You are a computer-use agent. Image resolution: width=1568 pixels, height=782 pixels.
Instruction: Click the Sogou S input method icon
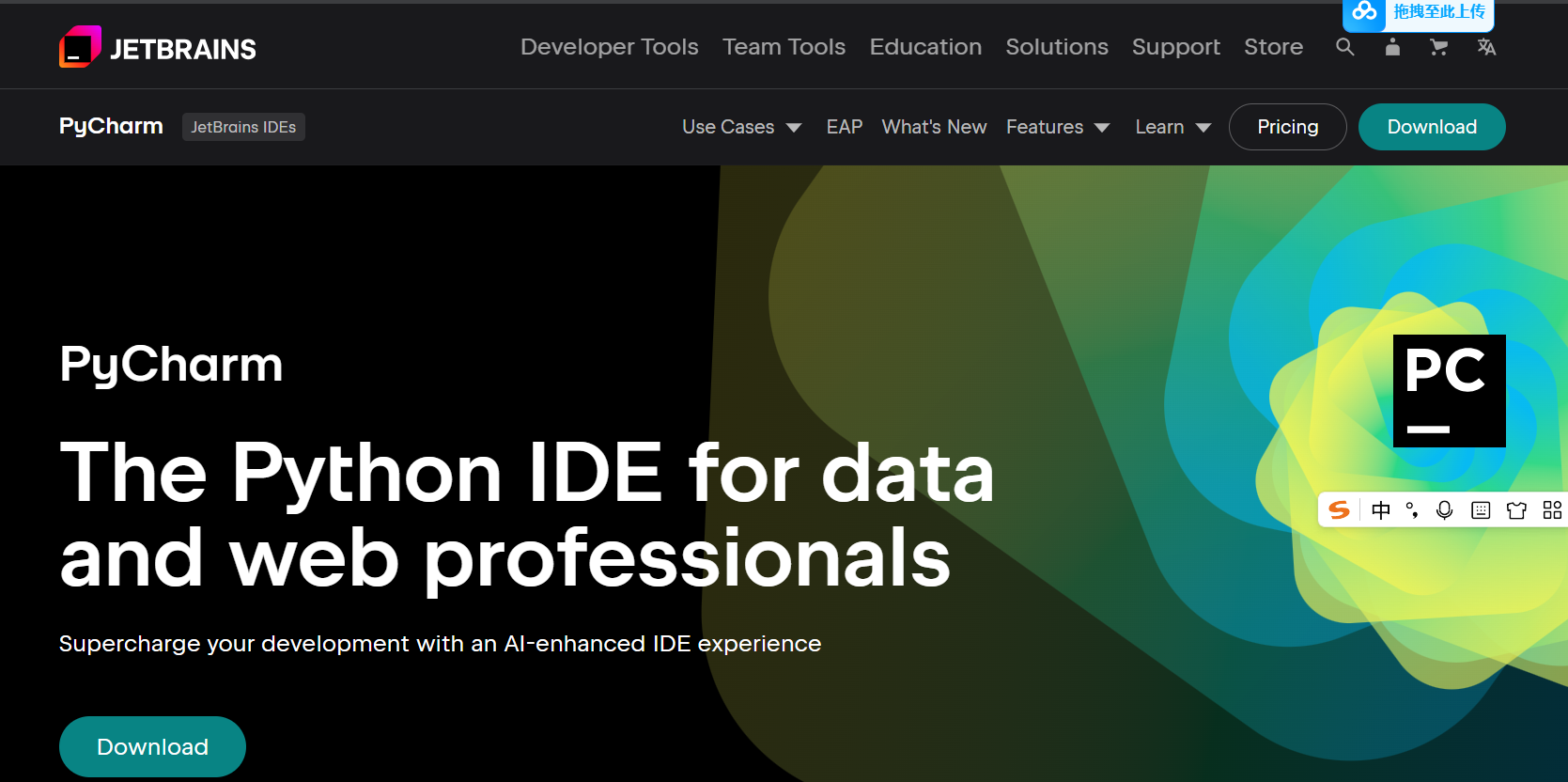point(1339,510)
